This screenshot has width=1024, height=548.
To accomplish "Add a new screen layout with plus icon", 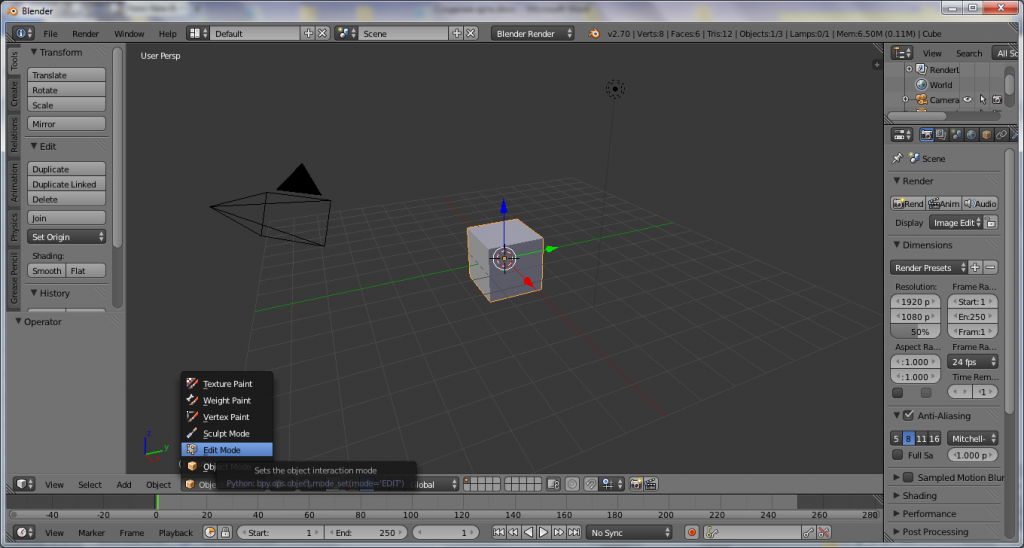I will click(308, 33).
